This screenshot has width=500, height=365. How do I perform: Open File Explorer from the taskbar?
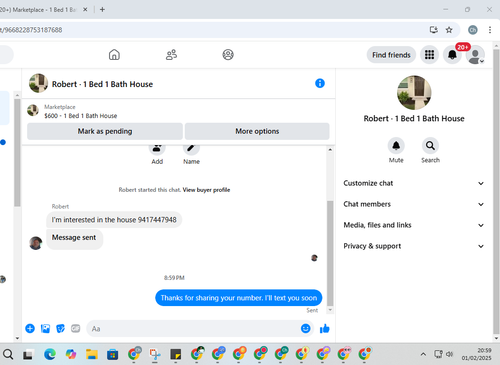click(x=92, y=354)
